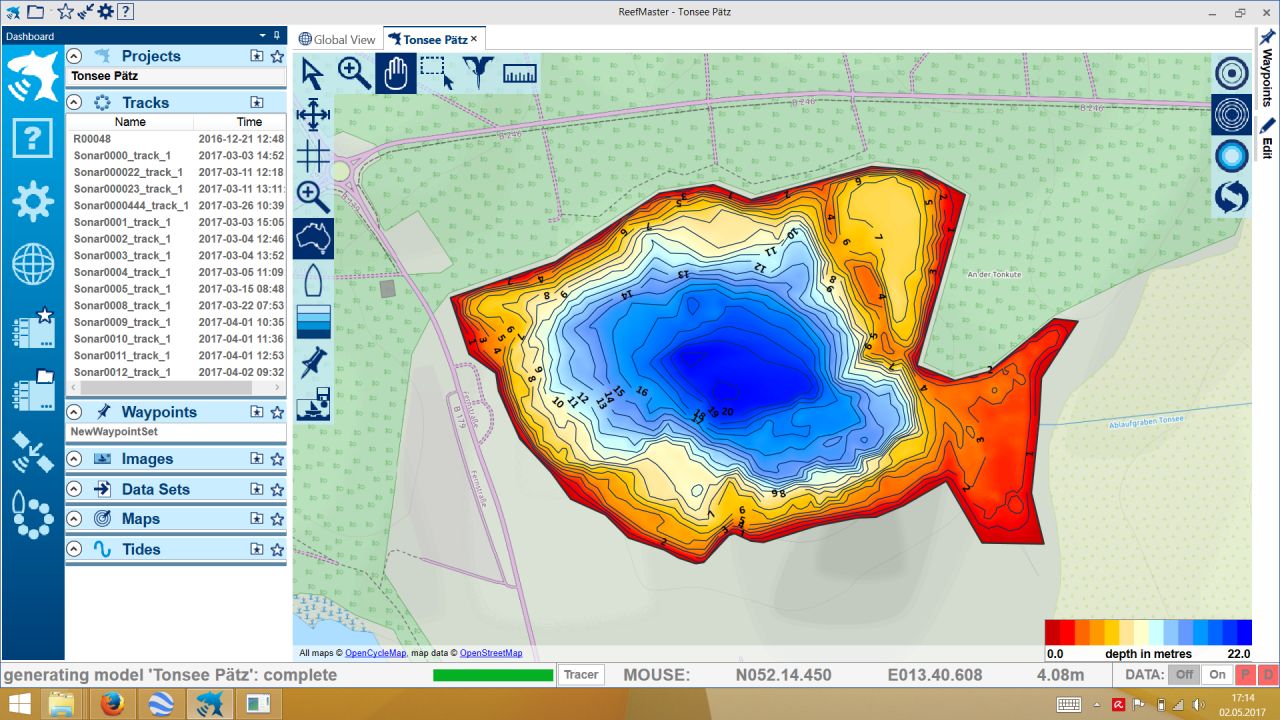Image resolution: width=1280 pixels, height=720 pixels.
Task: Toggle the grid overlay icon
Action: click(x=313, y=156)
